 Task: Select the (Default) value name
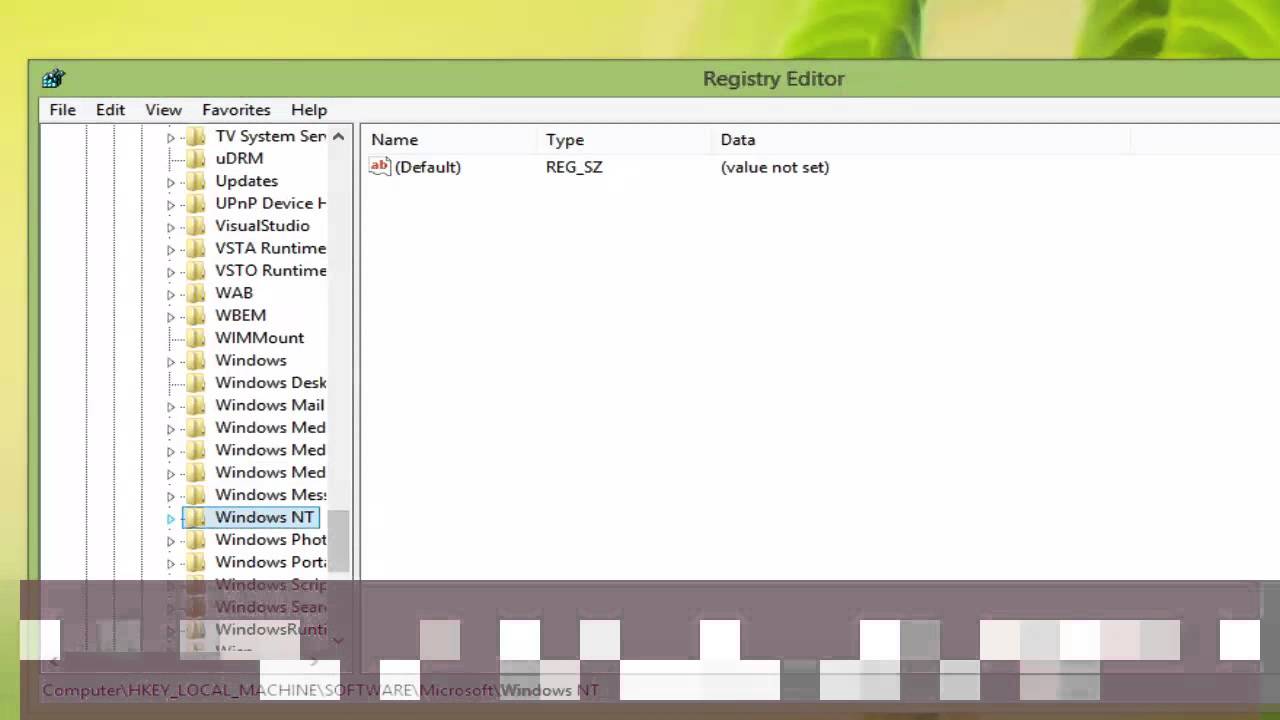point(428,167)
